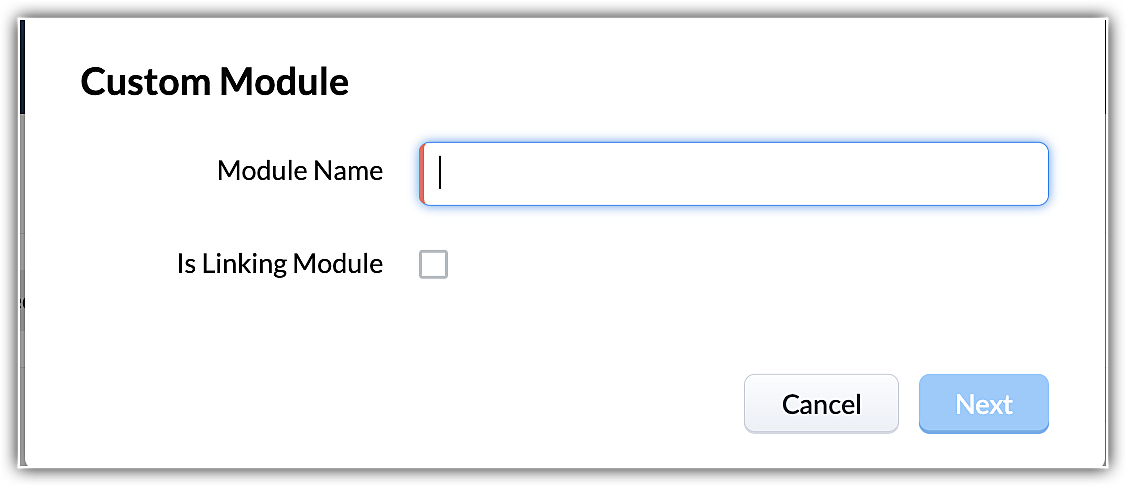This screenshot has height=486, width=1126.
Task: Click the Module Name text field
Action: click(x=735, y=174)
